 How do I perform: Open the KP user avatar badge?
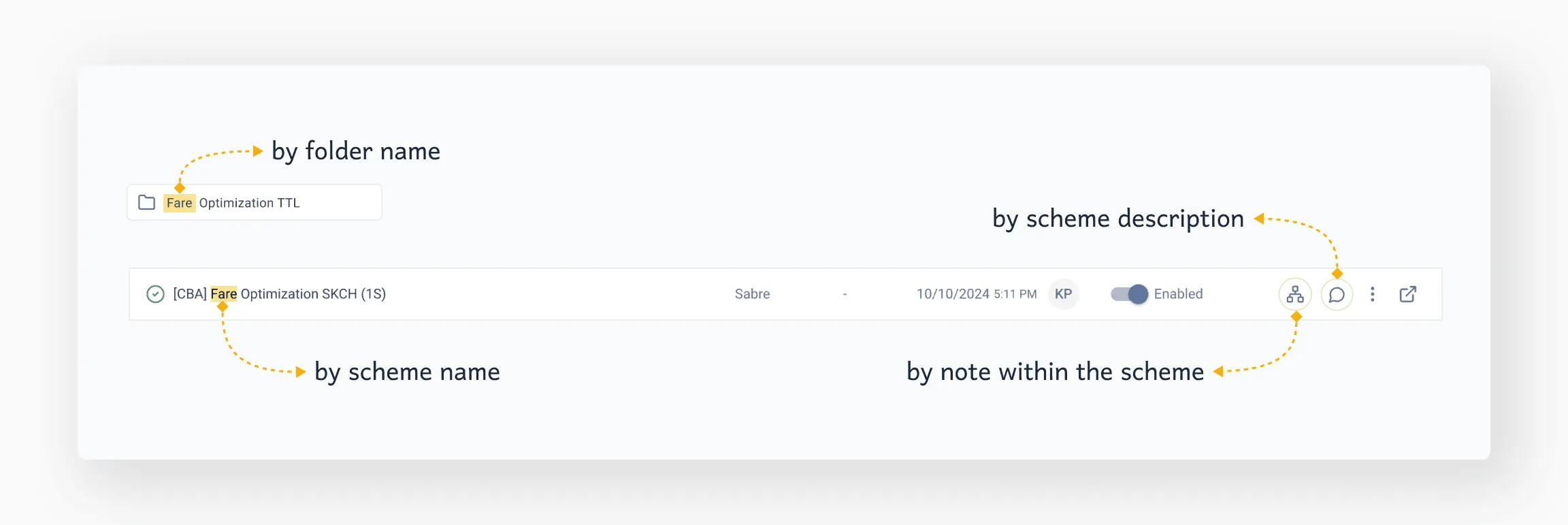click(x=1063, y=294)
